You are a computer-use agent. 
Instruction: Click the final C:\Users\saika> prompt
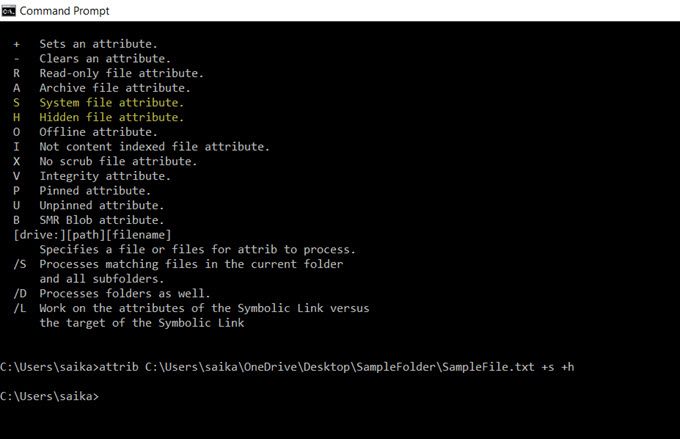(x=50, y=397)
